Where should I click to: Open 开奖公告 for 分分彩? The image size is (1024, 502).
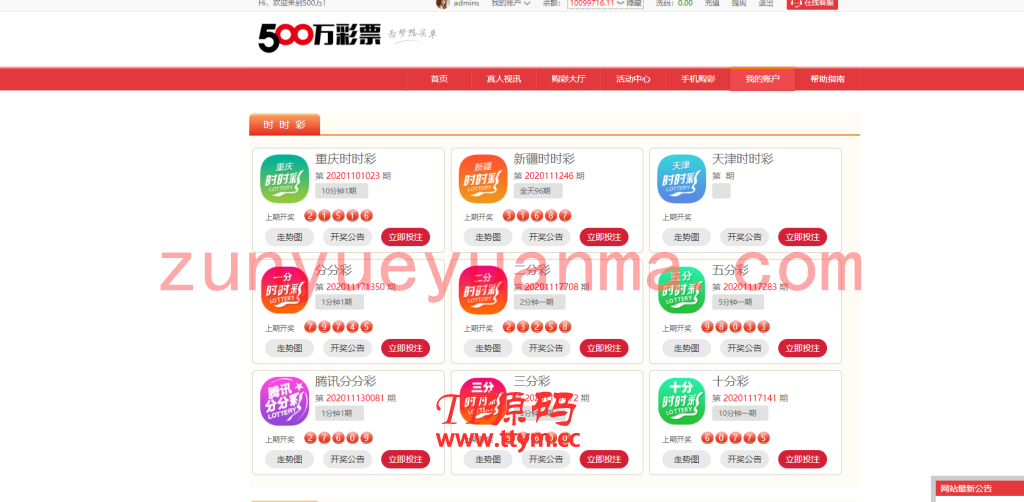pos(347,348)
